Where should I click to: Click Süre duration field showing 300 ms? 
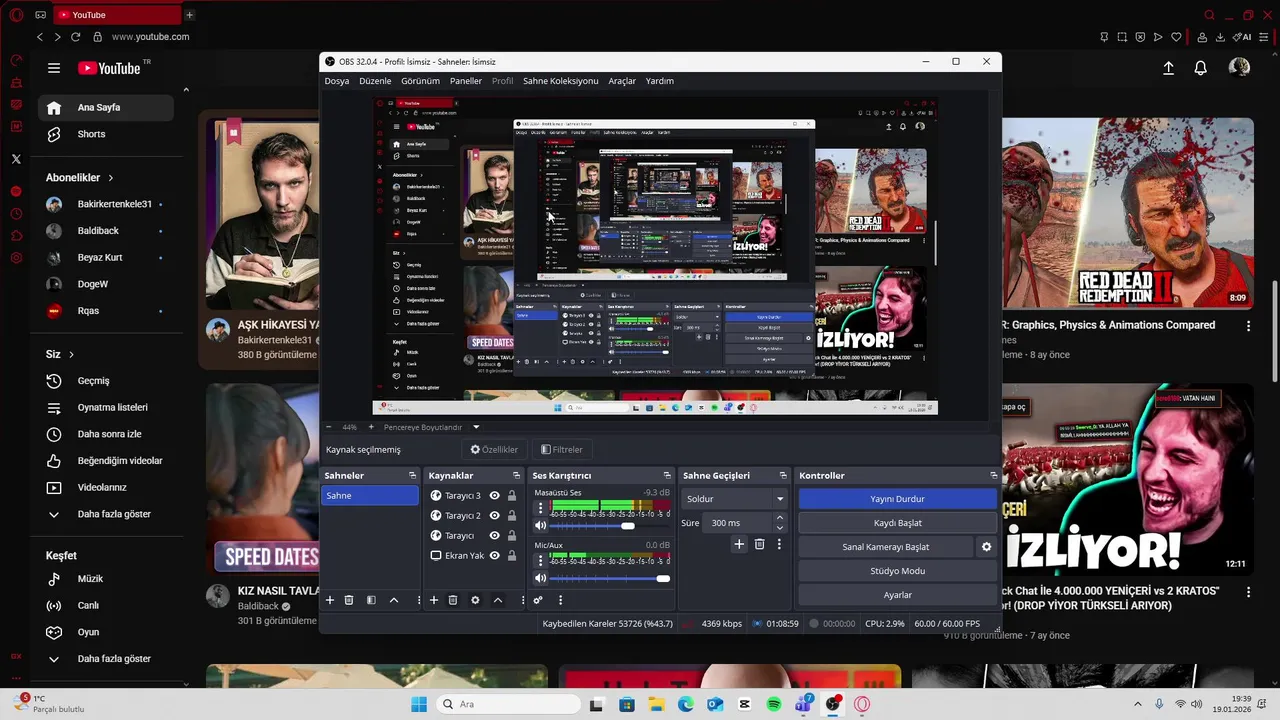738,523
